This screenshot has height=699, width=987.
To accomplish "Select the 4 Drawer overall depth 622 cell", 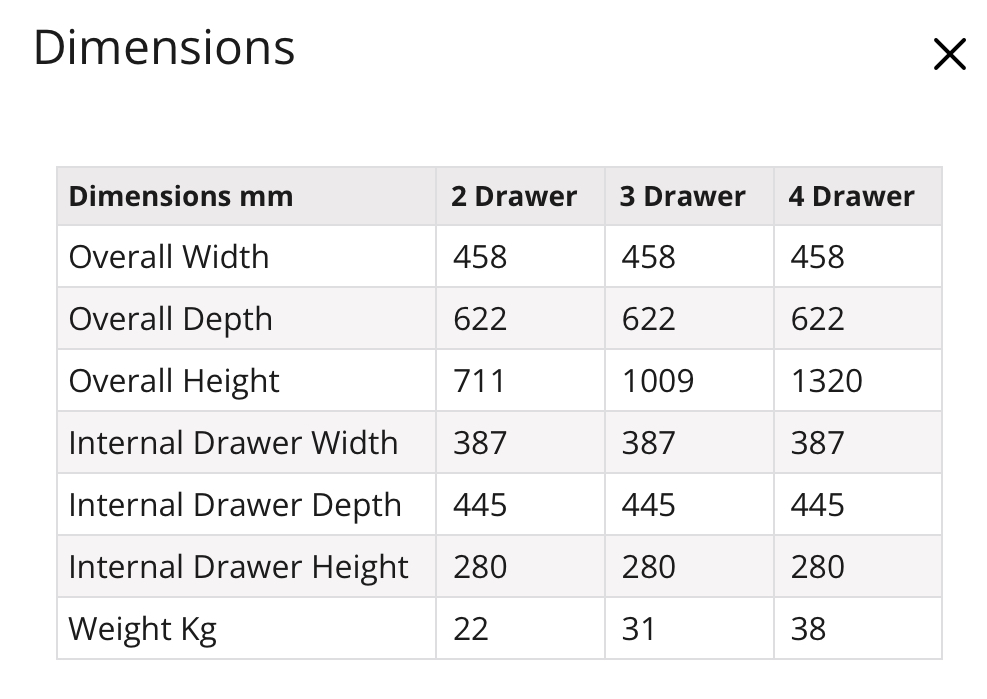I will 858,318.
